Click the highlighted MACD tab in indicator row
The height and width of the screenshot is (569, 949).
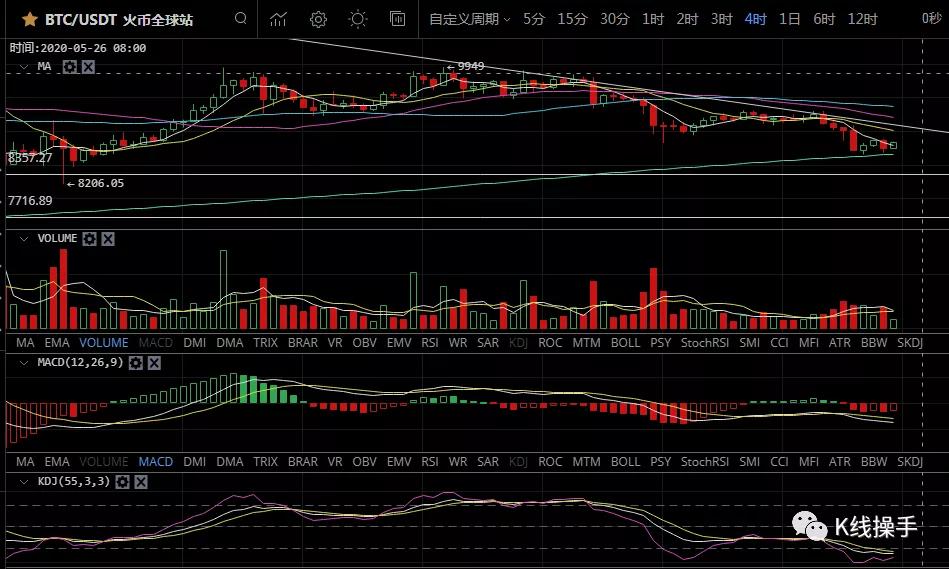(x=156, y=462)
